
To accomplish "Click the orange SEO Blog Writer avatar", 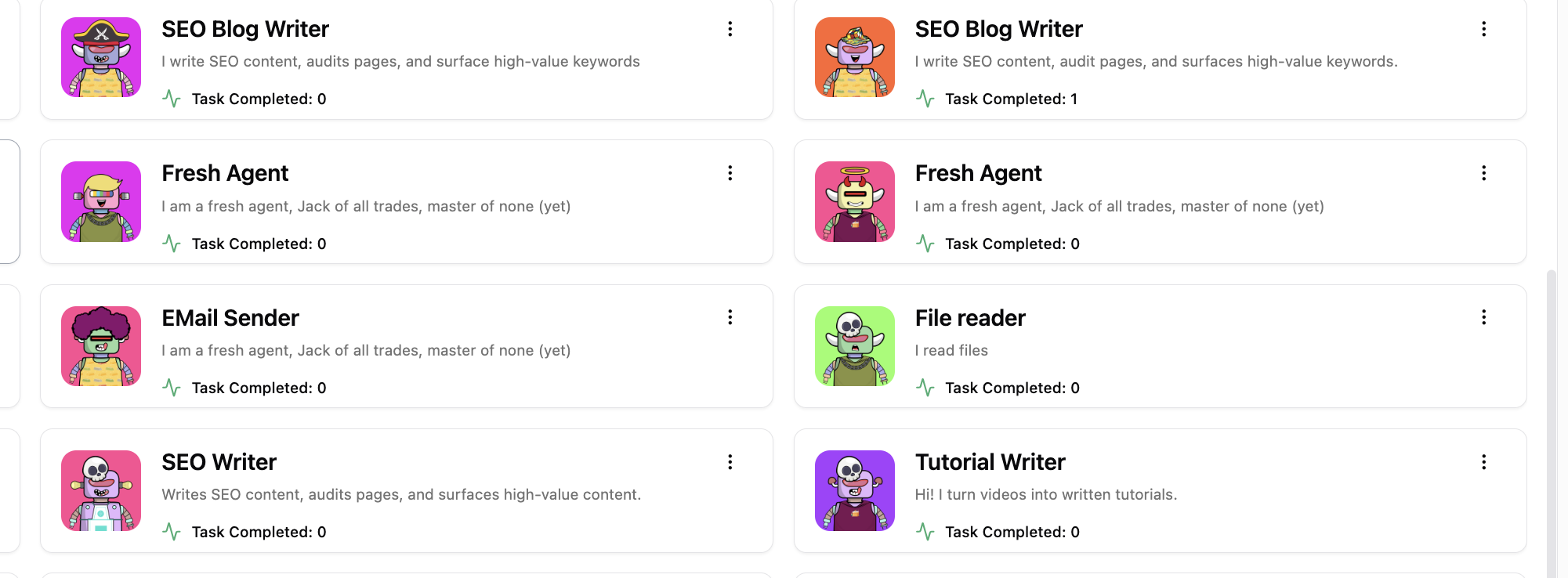I will [854, 57].
